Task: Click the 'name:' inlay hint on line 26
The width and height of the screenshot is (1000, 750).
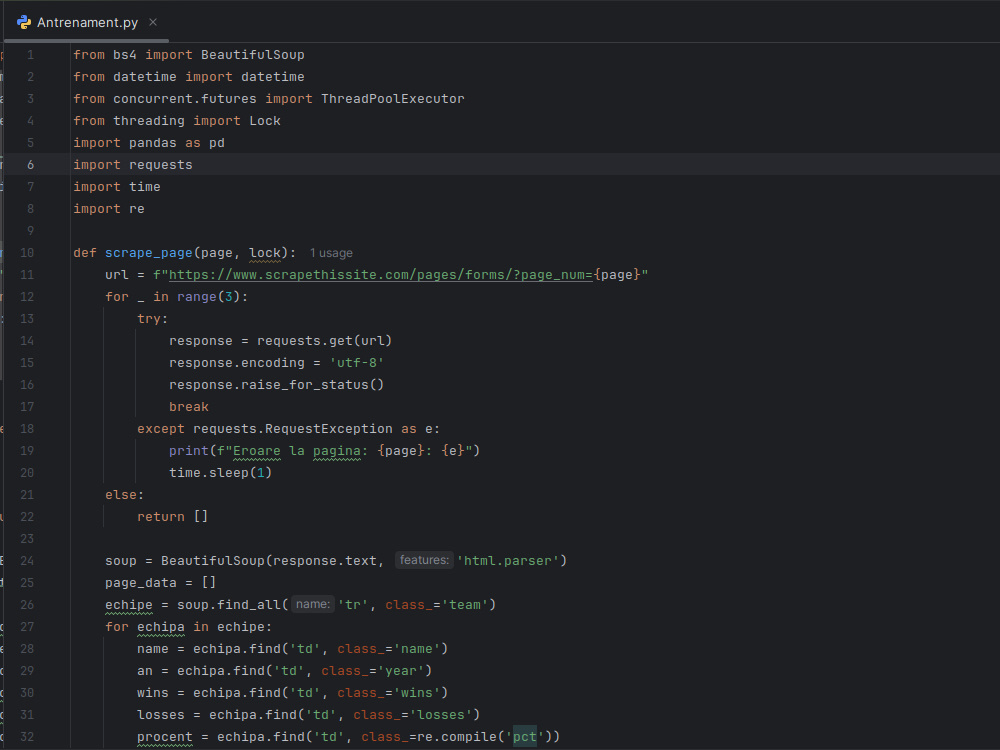Action: (x=312, y=604)
